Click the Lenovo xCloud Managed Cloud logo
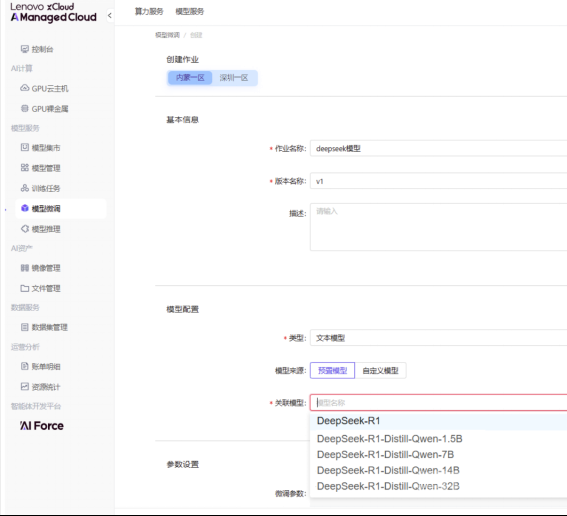 [x=54, y=13]
